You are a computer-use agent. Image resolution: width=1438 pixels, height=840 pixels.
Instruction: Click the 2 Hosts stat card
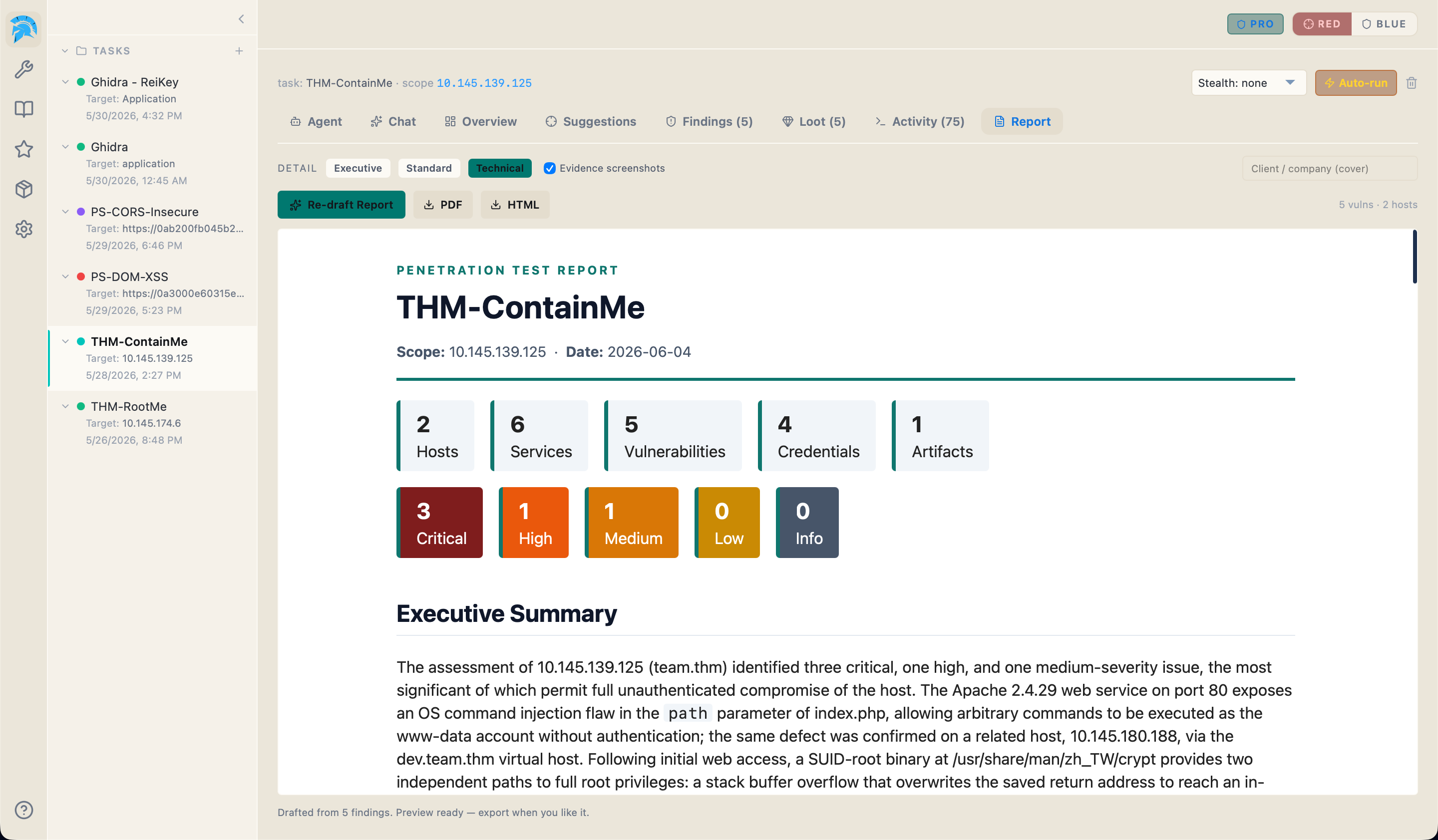435,436
